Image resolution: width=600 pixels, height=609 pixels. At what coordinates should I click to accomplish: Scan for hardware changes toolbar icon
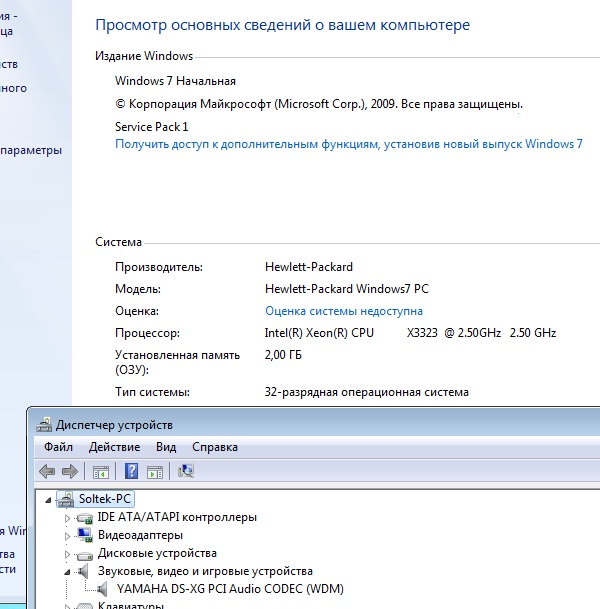tap(186, 471)
